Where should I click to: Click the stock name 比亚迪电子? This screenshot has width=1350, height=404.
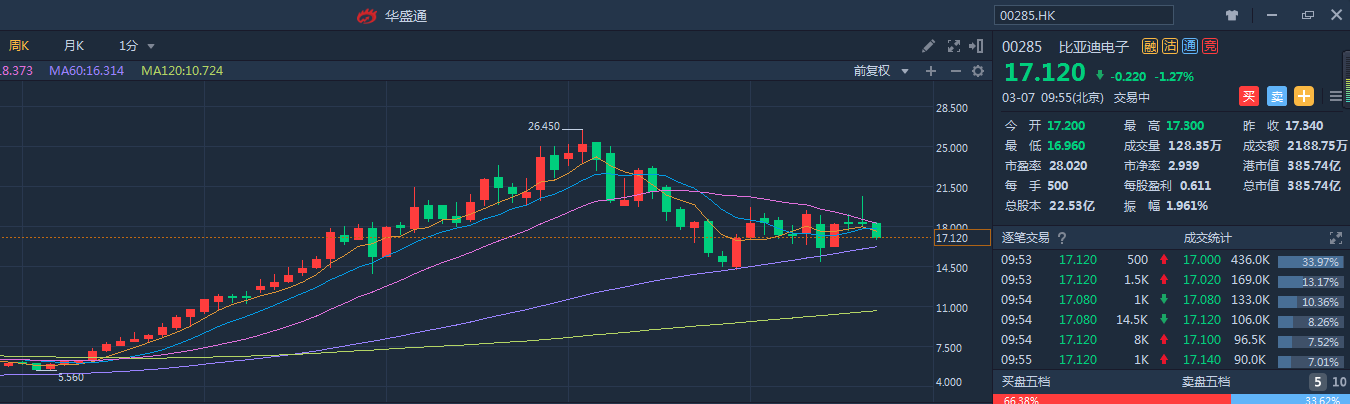click(1093, 46)
